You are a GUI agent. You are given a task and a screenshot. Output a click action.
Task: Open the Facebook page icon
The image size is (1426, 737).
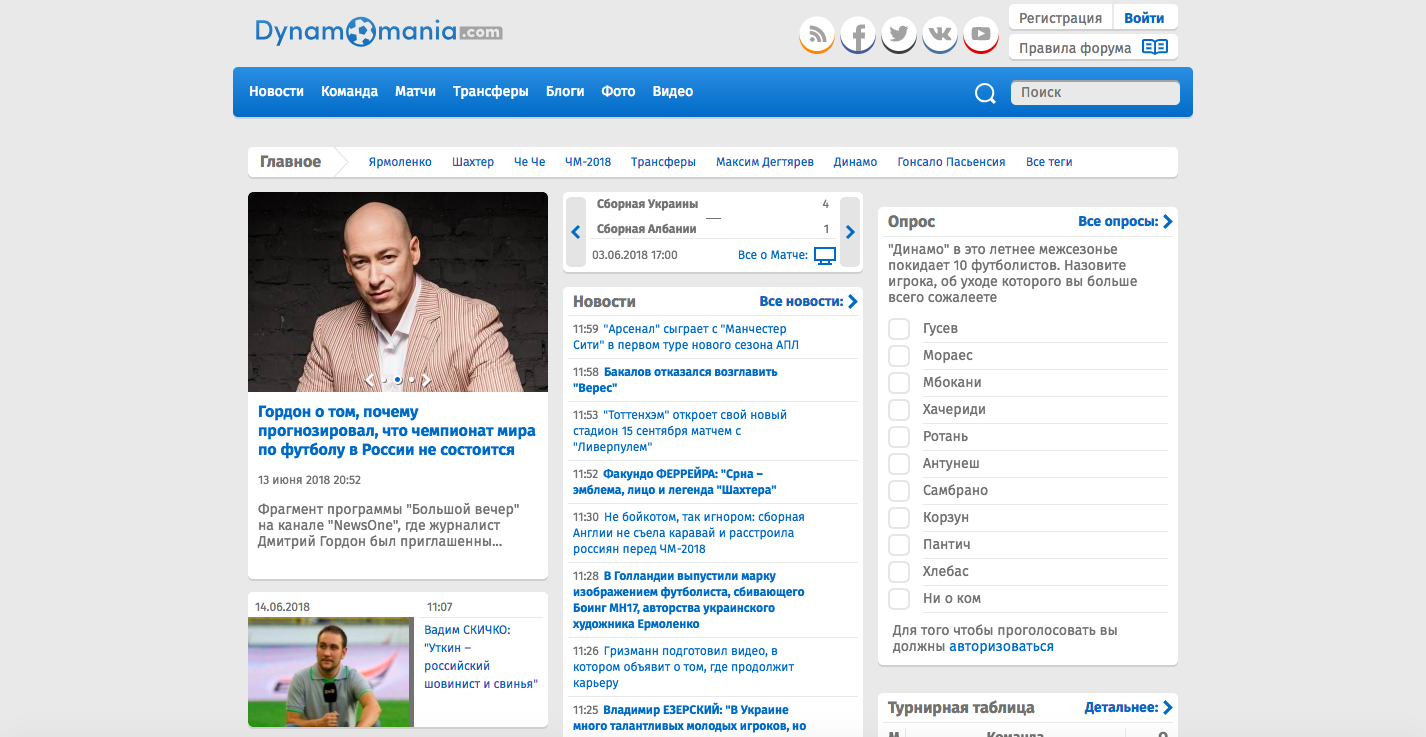click(858, 35)
